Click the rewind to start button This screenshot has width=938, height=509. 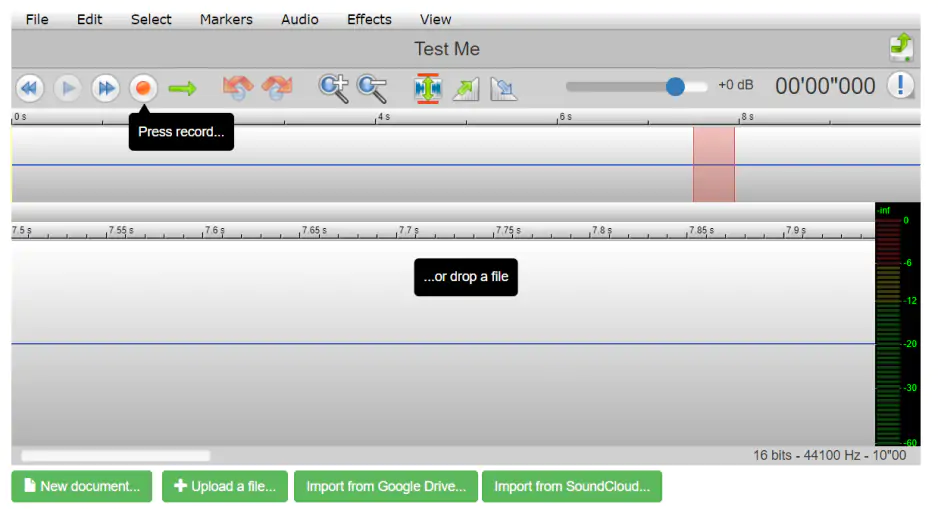29,88
